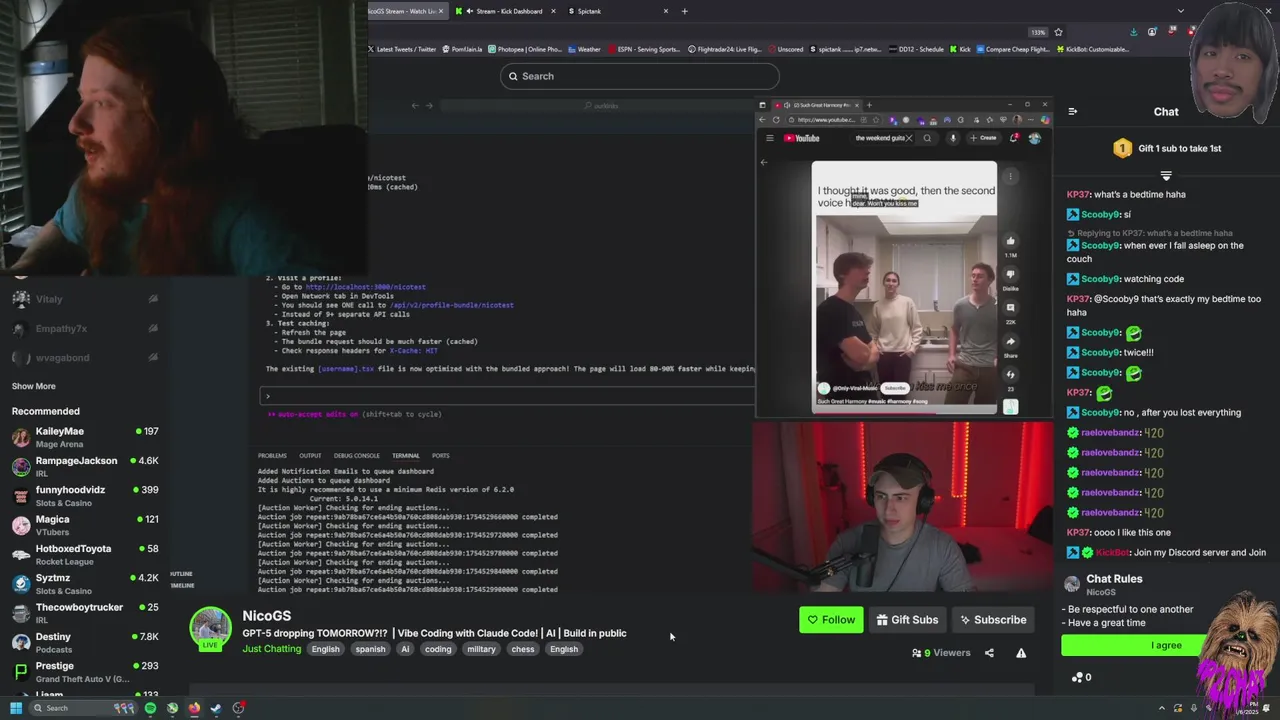
Task: Open browser tab list dropdown arrow
Action: pos(1180,11)
